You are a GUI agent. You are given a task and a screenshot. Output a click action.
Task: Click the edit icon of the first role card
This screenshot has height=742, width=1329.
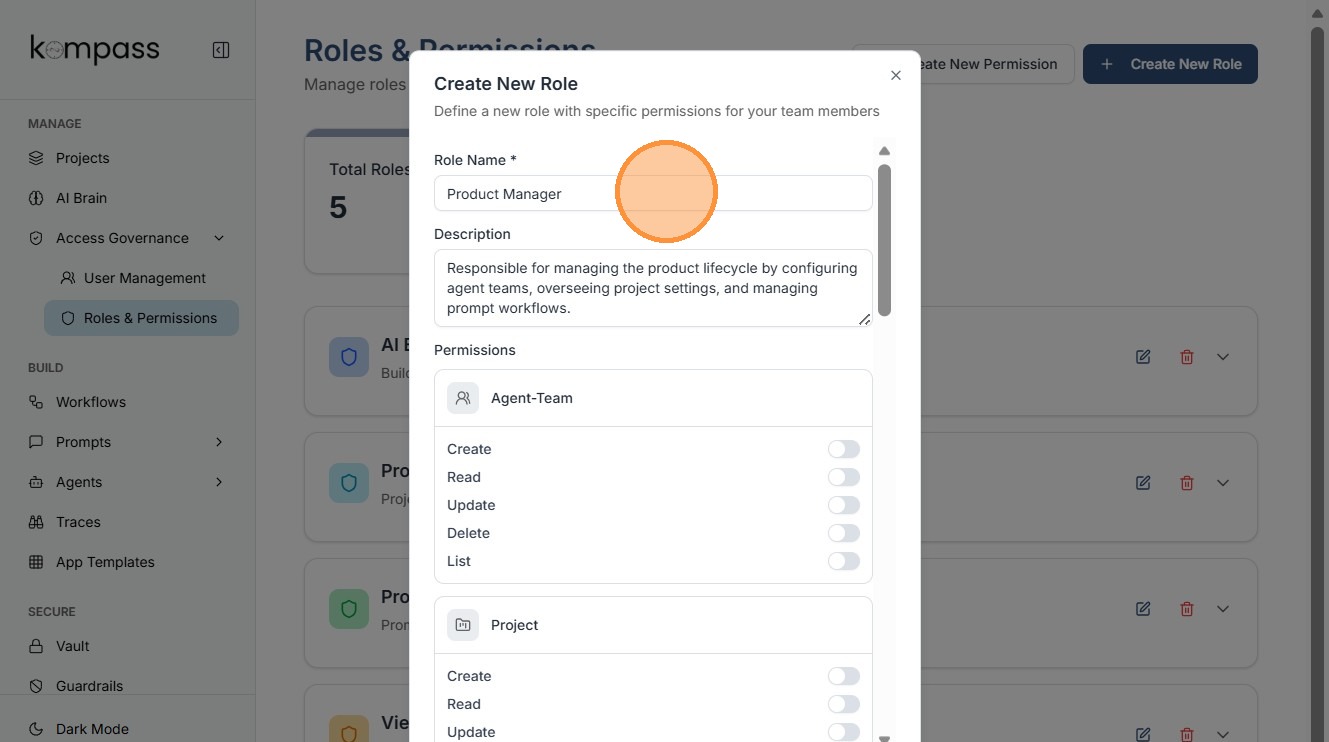1143,357
